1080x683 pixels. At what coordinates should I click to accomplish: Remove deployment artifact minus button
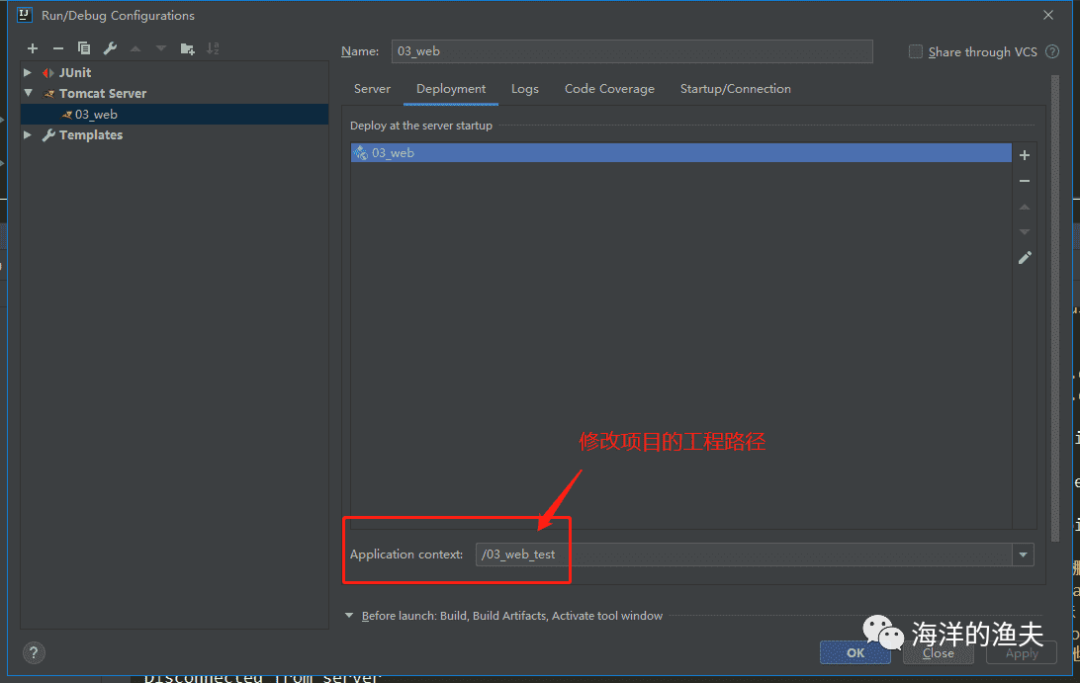tap(1024, 181)
